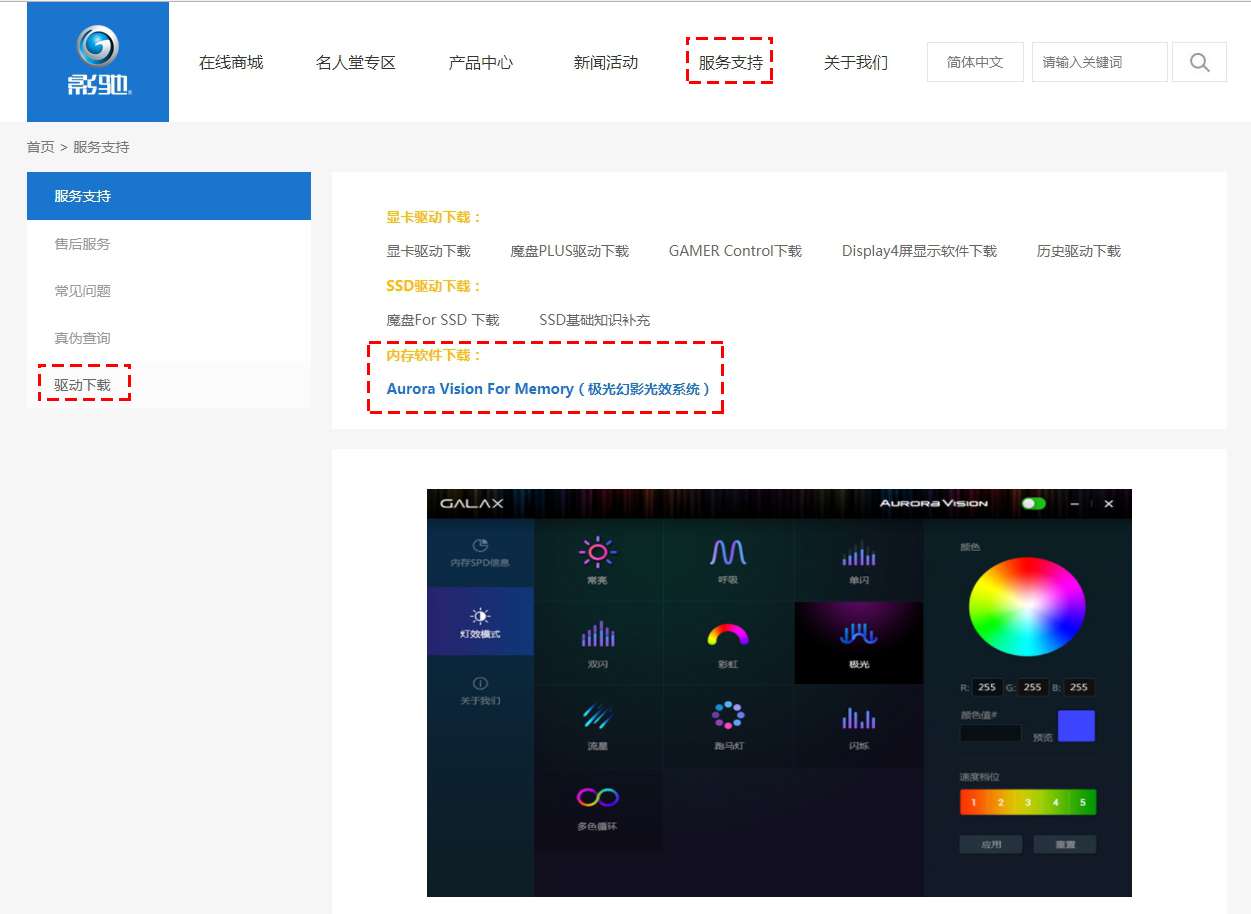Click the search magnifier icon

1199,62
